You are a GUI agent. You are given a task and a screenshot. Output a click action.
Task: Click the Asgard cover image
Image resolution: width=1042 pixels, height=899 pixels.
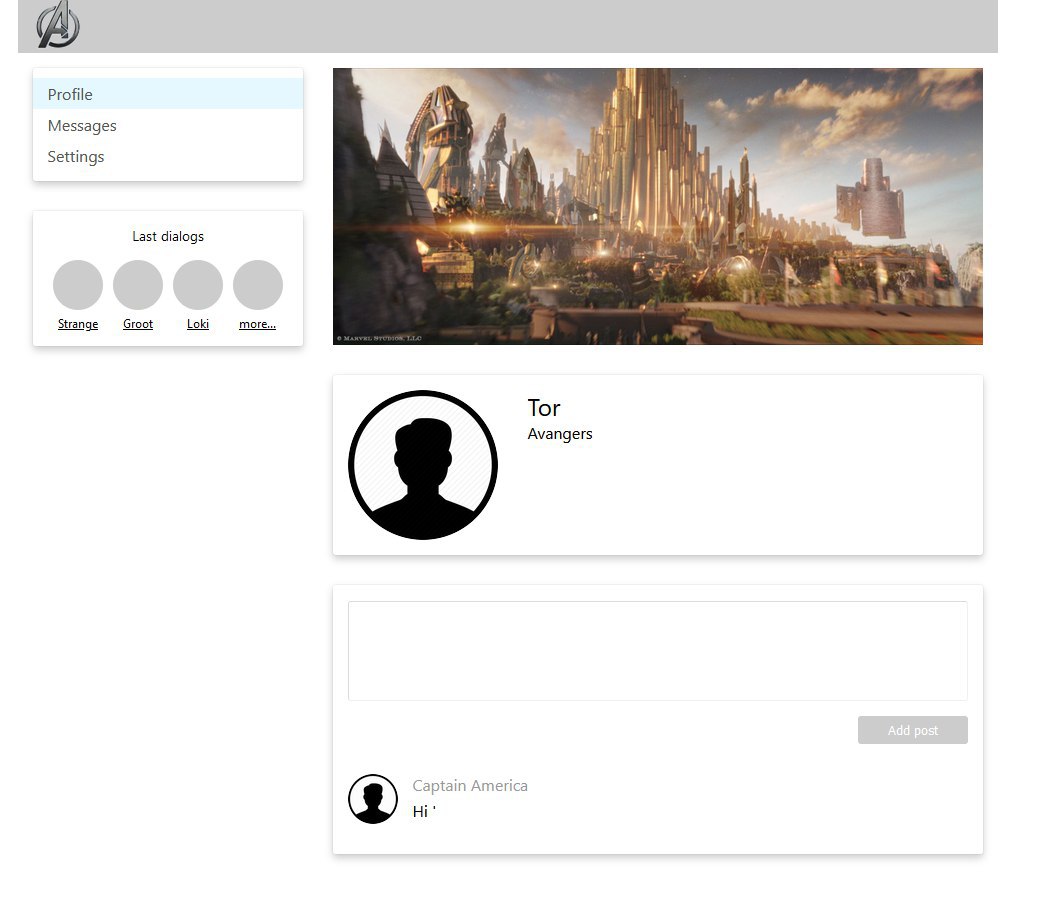tap(658, 206)
